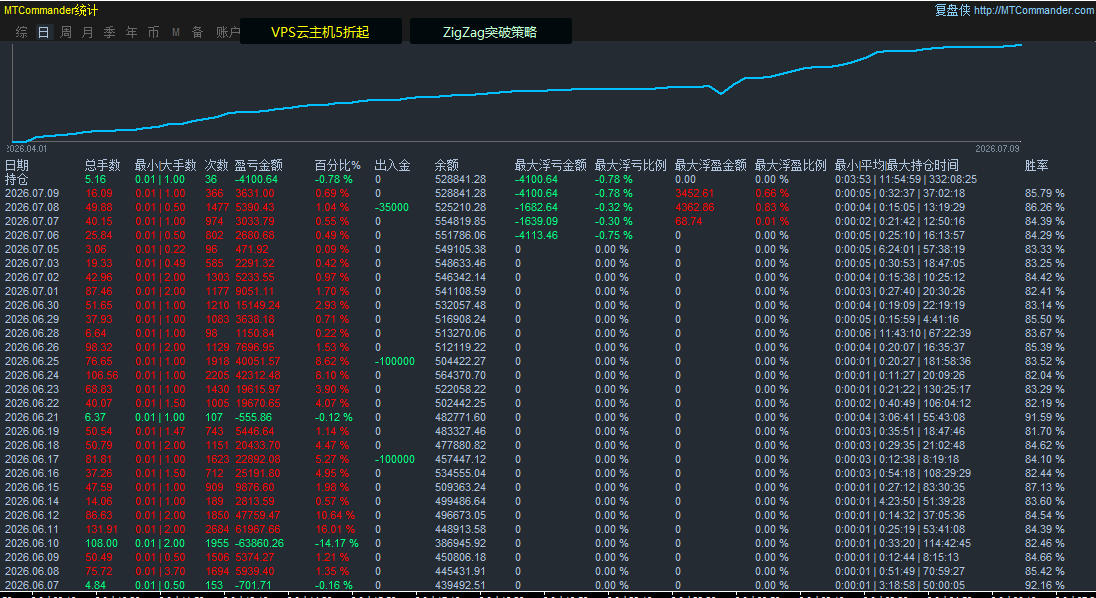Select the 持仓 open positions row

535,180
